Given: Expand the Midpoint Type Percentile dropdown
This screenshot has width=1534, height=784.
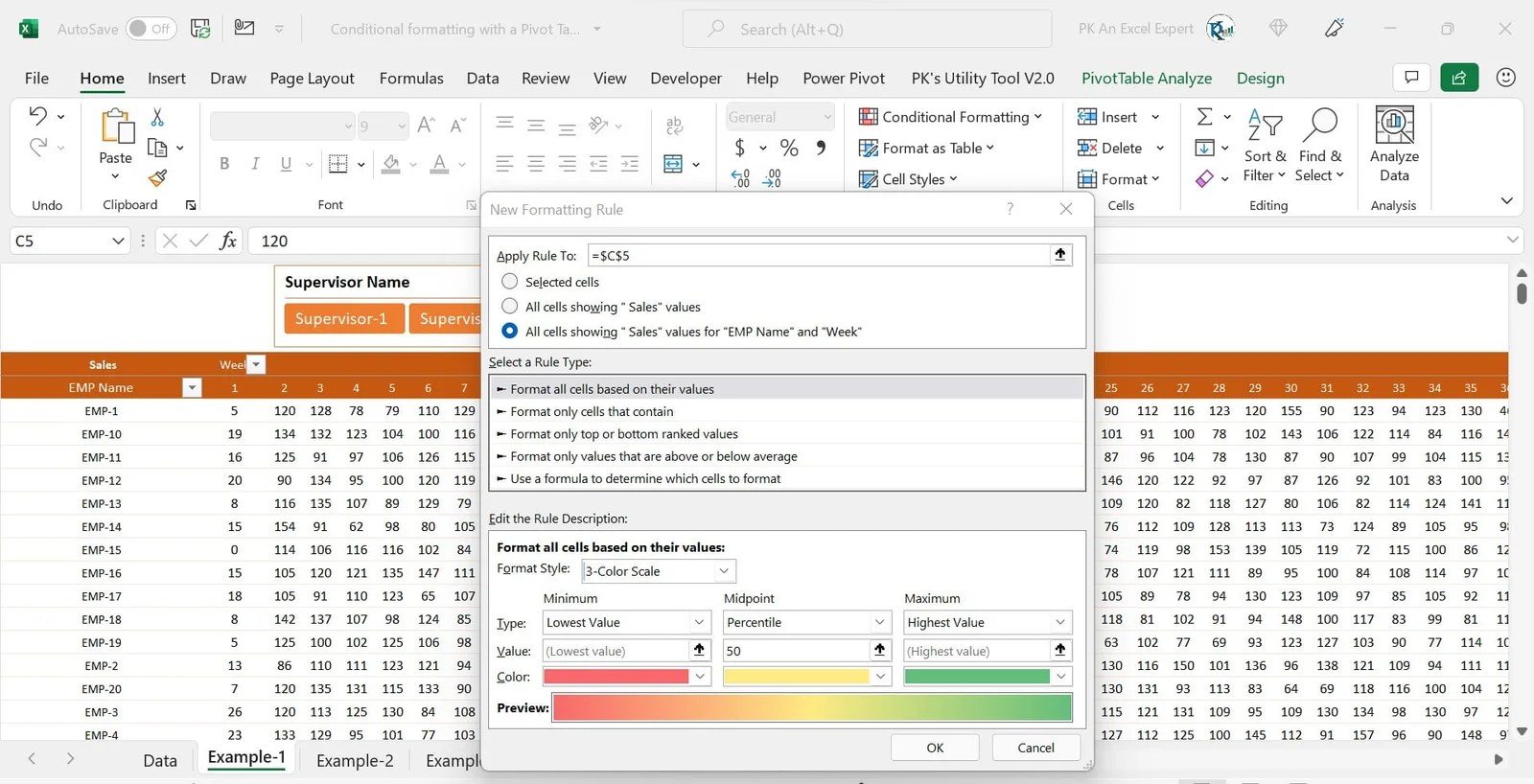Looking at the screenshot, I should point(807,623).
